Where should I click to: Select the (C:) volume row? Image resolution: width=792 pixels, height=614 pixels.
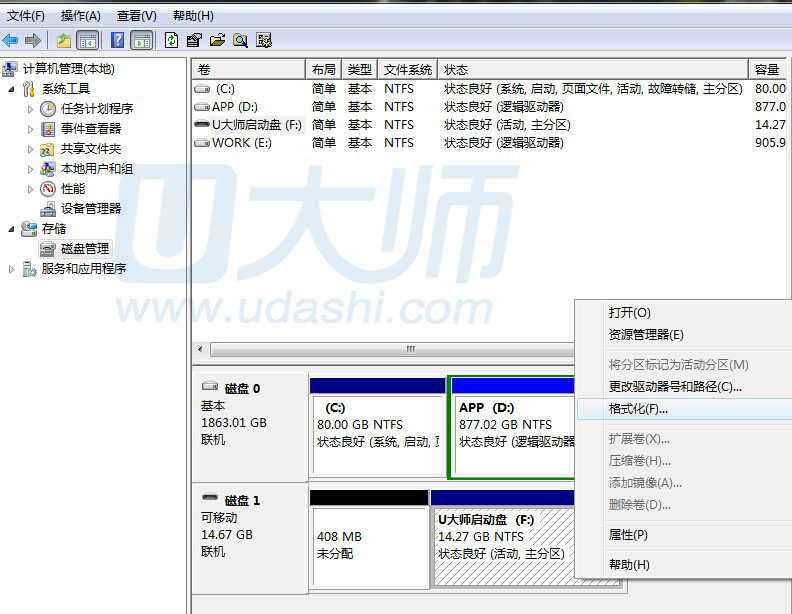(x=489, y=89)
